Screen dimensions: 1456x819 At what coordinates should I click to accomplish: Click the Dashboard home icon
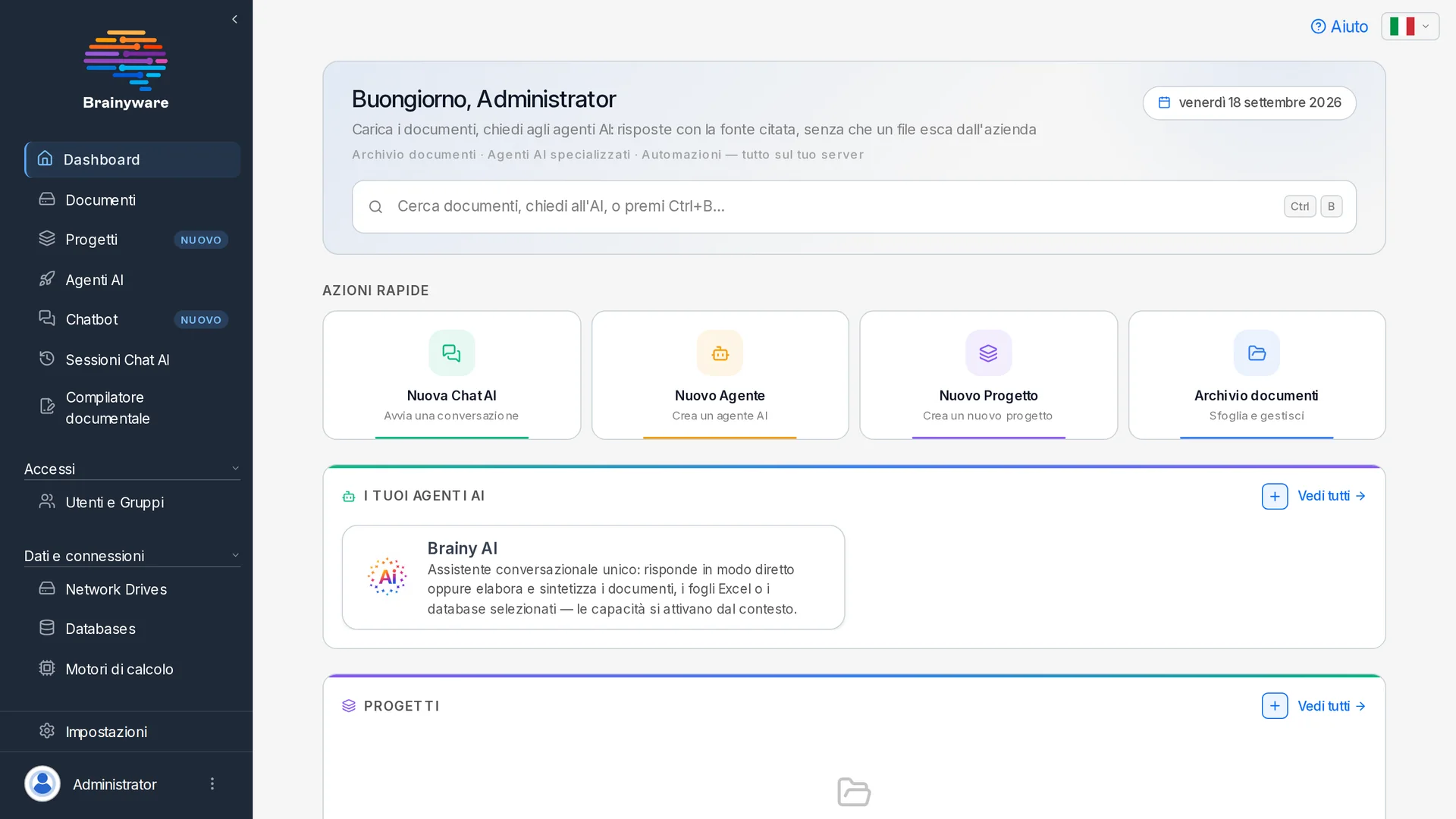45,158
